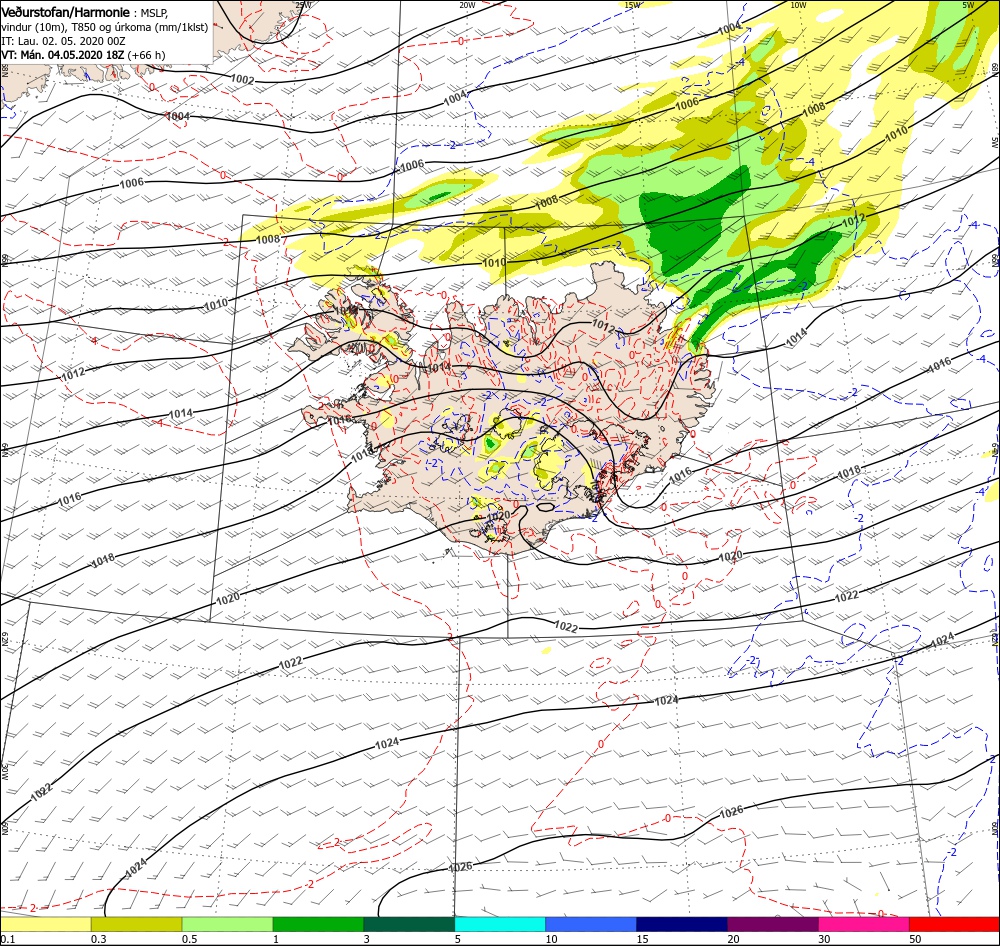This screenshot has width=1000, height=946.
Task: Select the green 1–3 legend swatch
Action: pos(318,924)
